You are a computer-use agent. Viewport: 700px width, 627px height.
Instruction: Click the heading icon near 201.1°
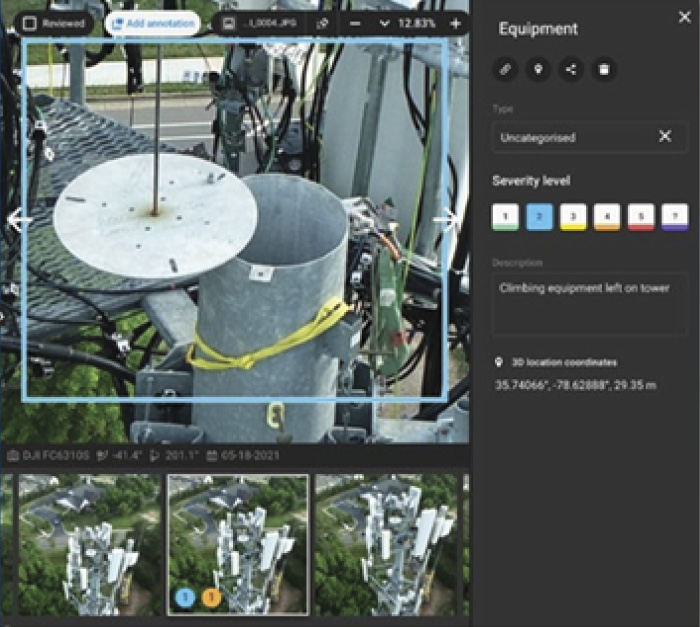[154, 456]
